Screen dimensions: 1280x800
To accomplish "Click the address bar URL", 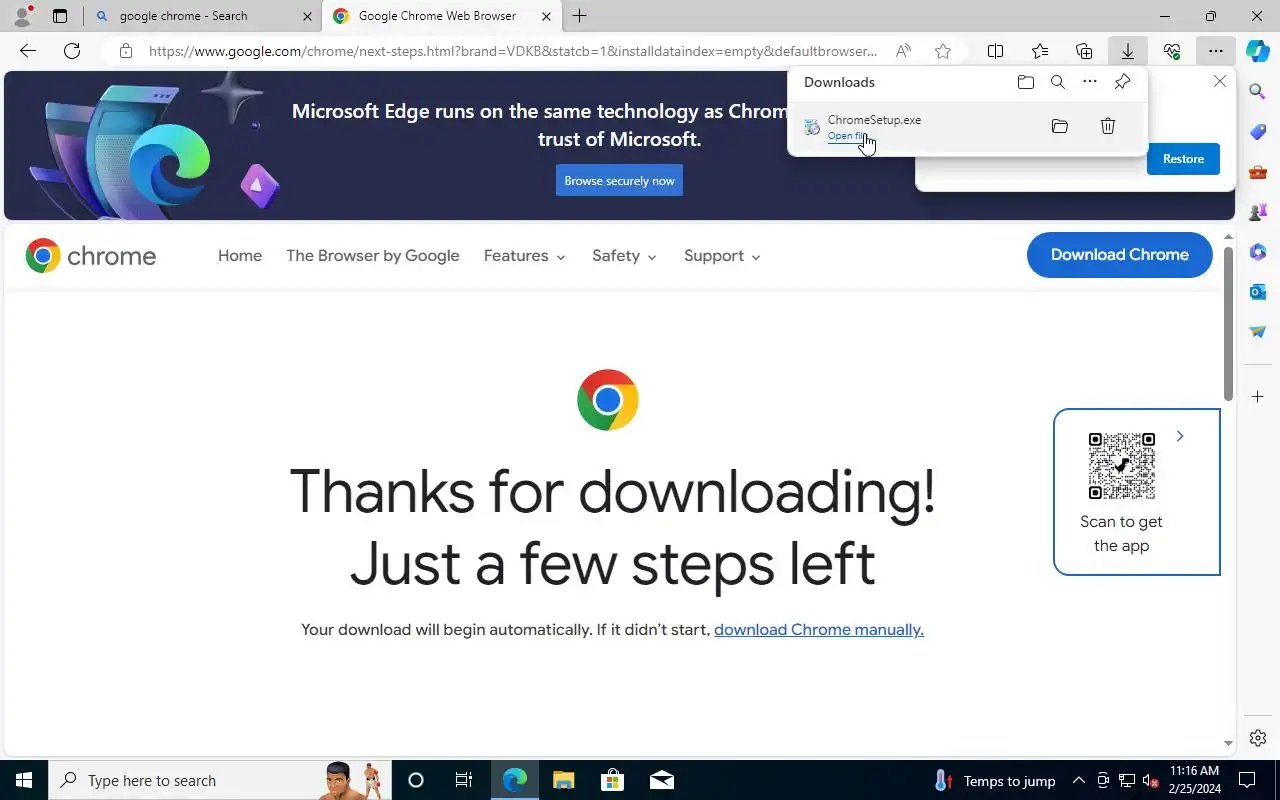I will click(512, 51).
